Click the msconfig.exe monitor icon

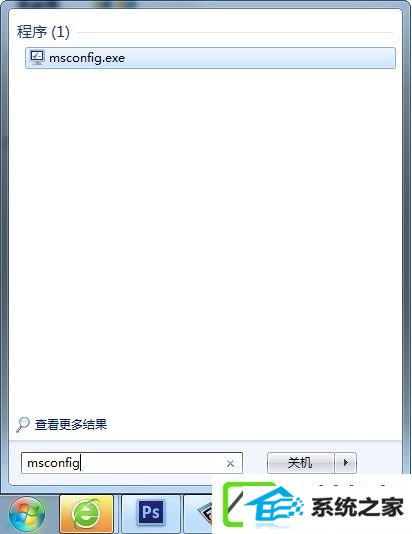point(37,57)
